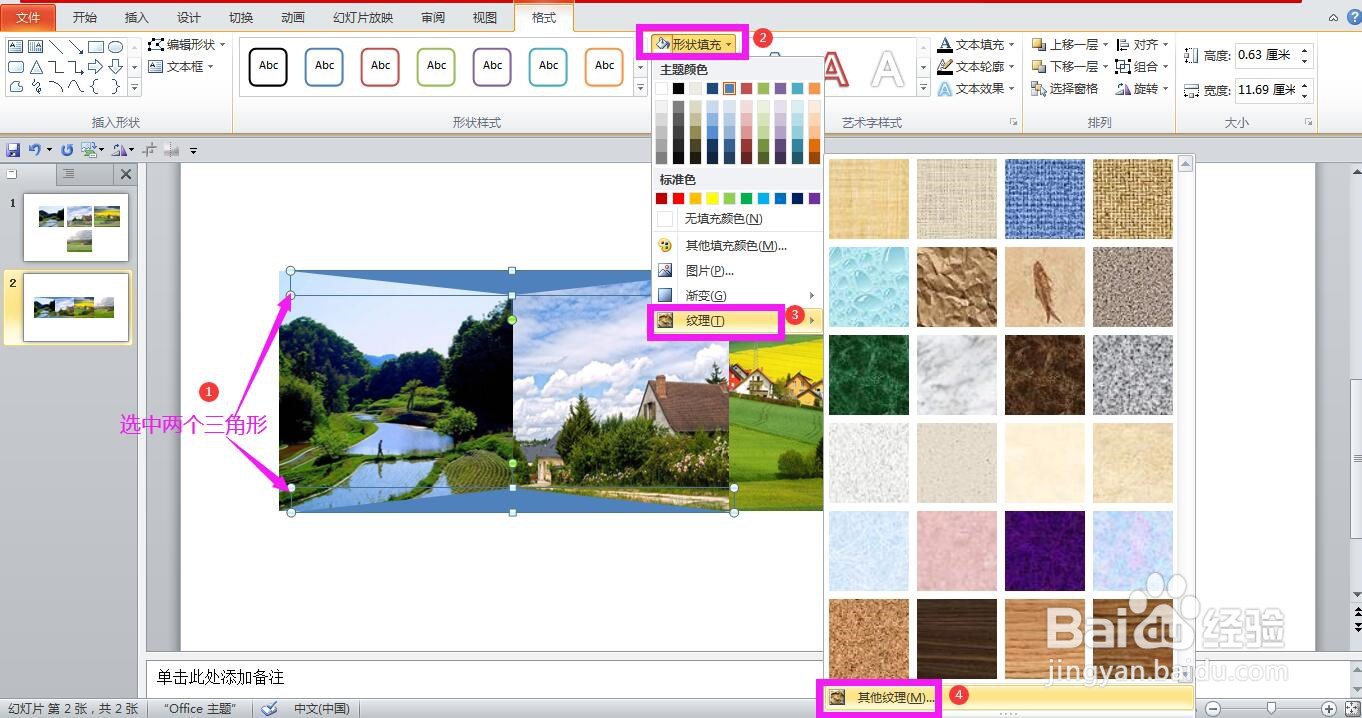Open More Fill Colors (其他填充颜色)
The height and width of the screenshot is (718, 1362).
point(738,245)
